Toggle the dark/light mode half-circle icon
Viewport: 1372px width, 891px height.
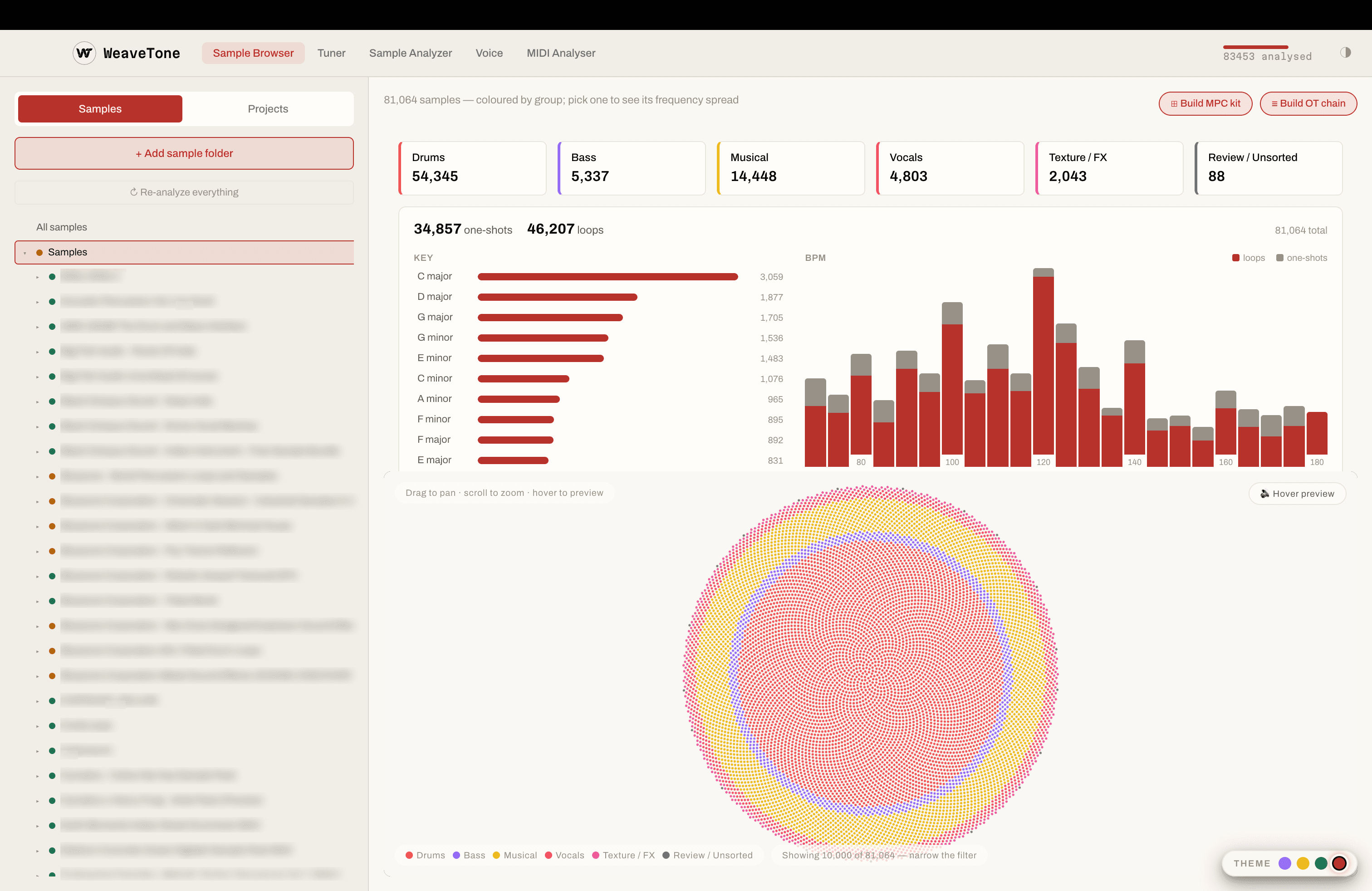[x=1345, y=53]
